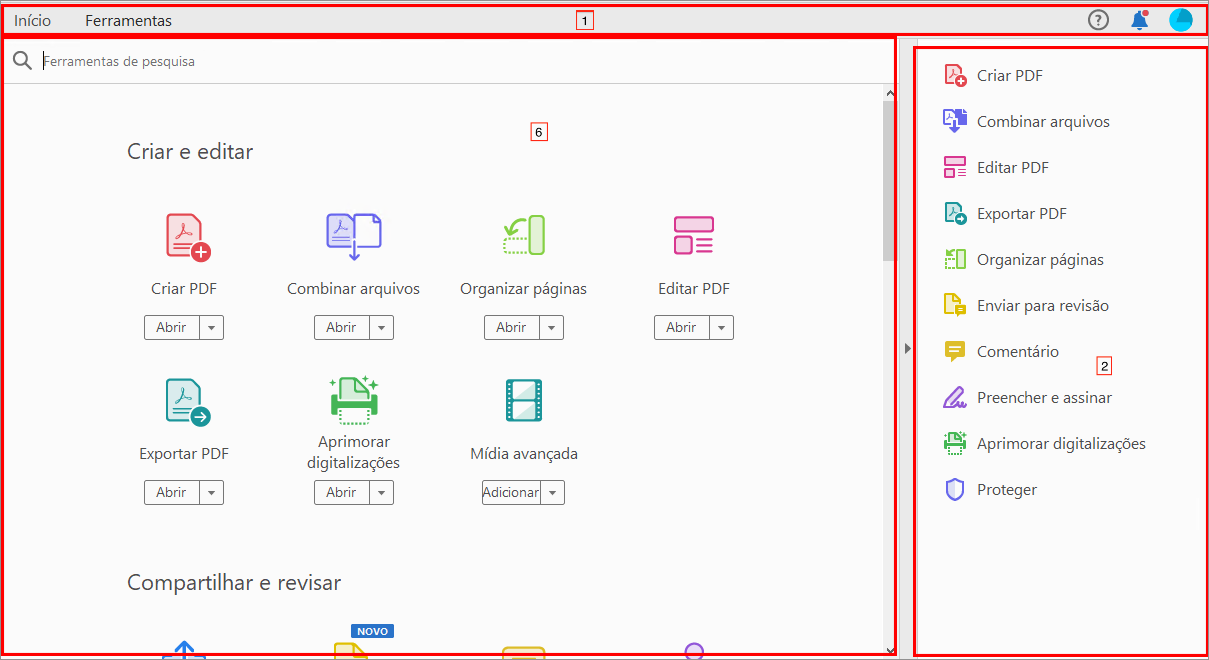Image resolution: width=1209 pixels, height=660 pixels.
Task: Click Adicionar under Mídia avançada
Action: pos(511,492)
